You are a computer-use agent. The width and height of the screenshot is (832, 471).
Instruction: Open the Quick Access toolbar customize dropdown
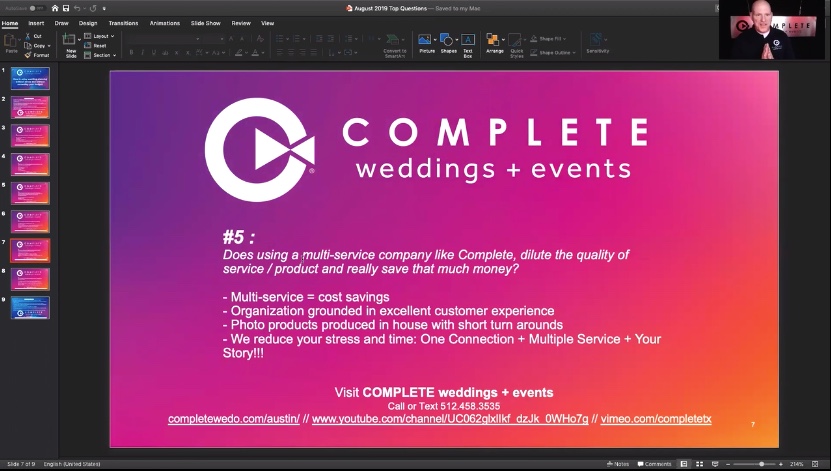click(104, 8)
